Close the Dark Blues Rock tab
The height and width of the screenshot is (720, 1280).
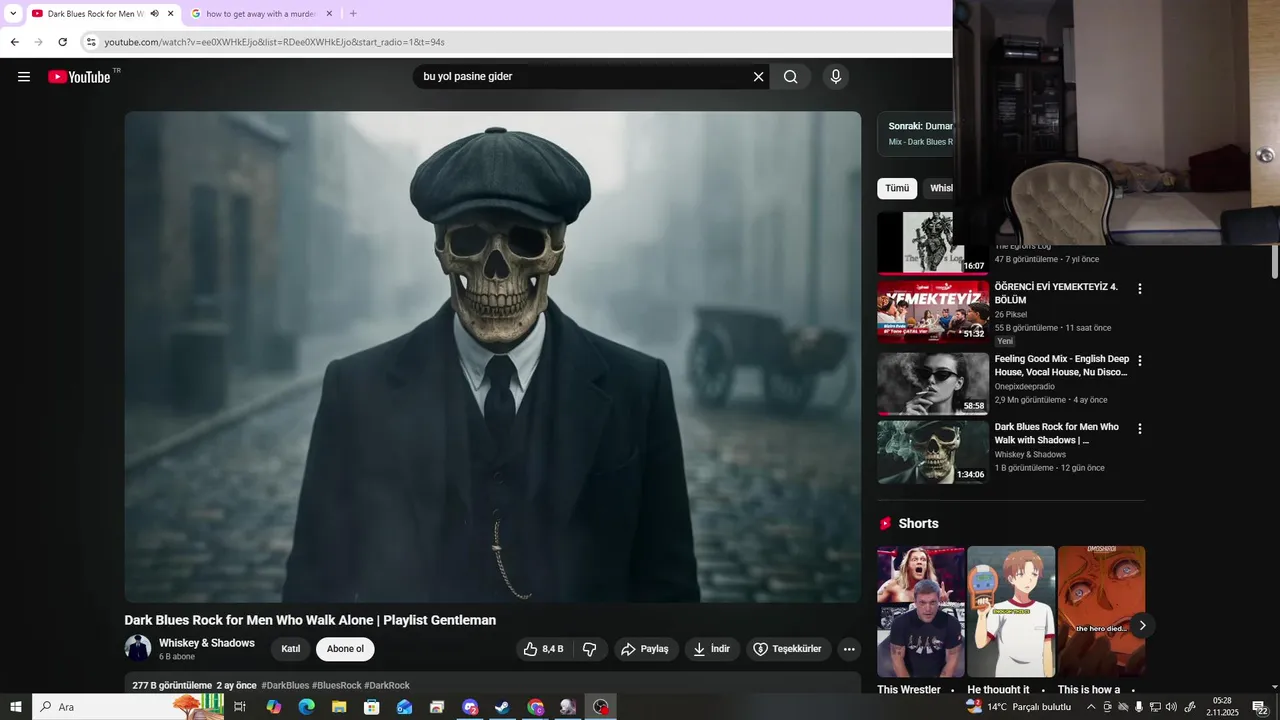coord(171,14)
